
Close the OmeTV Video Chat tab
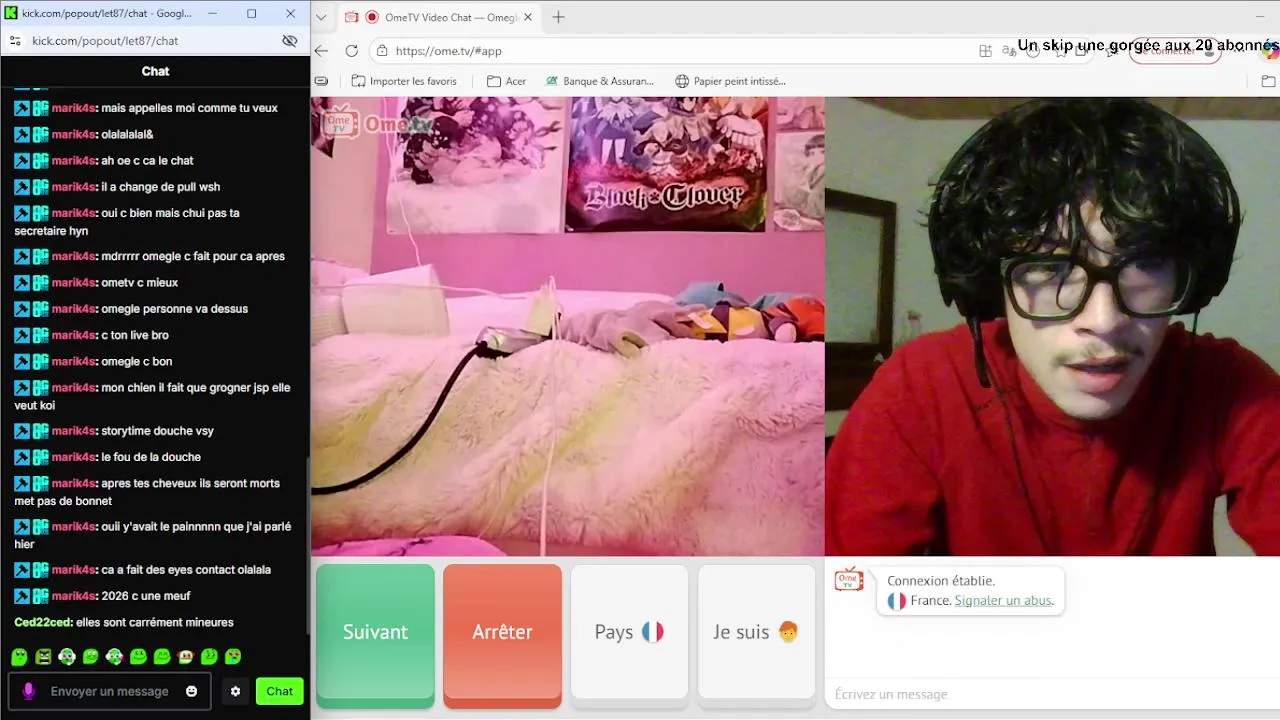click(528, 17)
